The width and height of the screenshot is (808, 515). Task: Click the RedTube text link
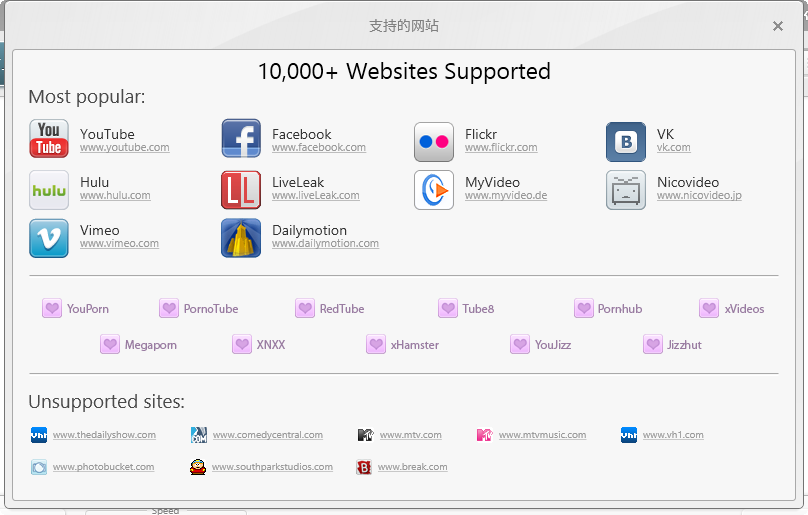click(x=342, y=309)
